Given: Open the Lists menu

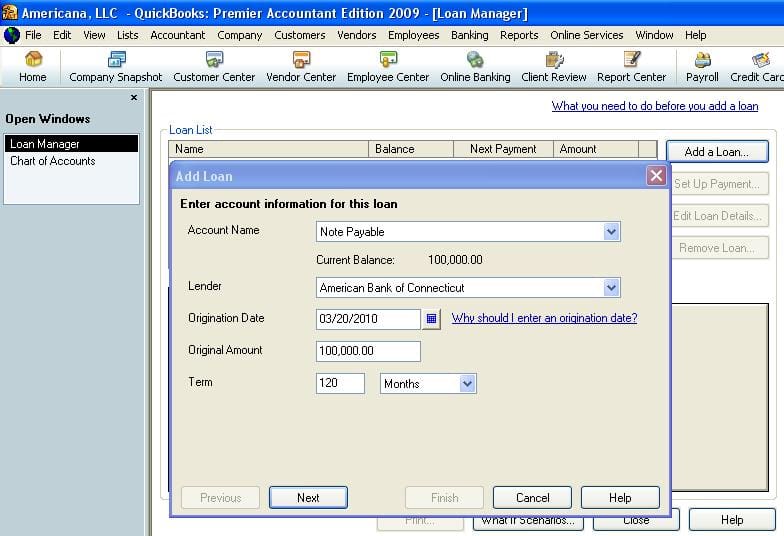Looking at the screenshot, I should pyautogui.click(x=128, y=35).
